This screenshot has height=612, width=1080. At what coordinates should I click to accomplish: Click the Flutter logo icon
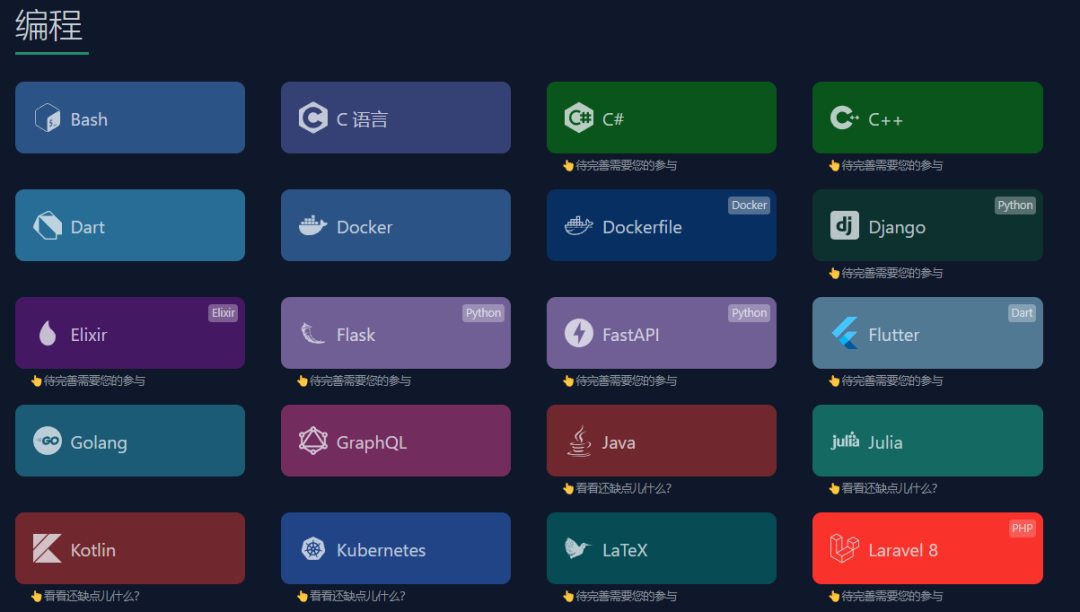tap(844, 333)
